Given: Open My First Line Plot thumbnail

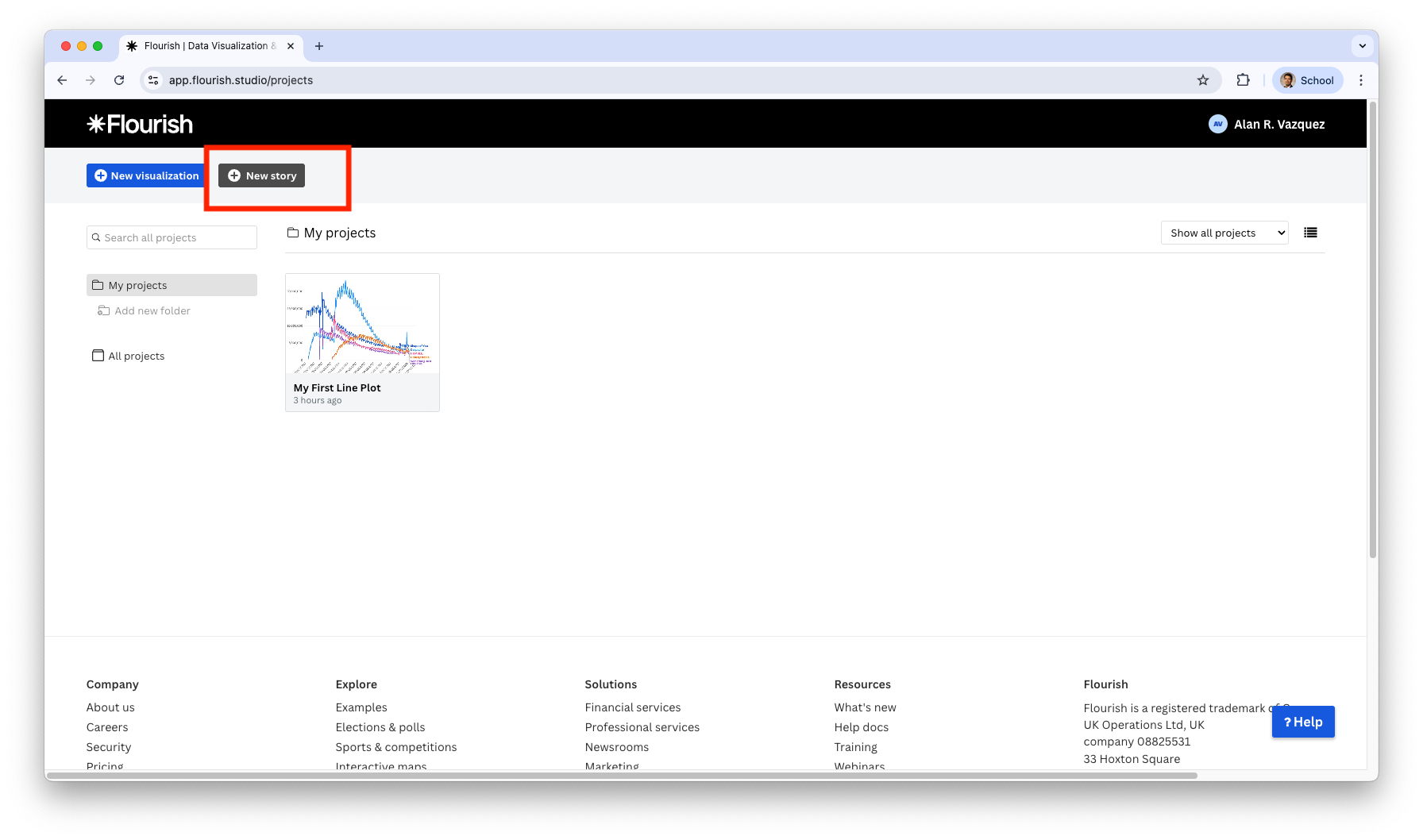Looking at the screenshot, I should (x=362, y=326).
